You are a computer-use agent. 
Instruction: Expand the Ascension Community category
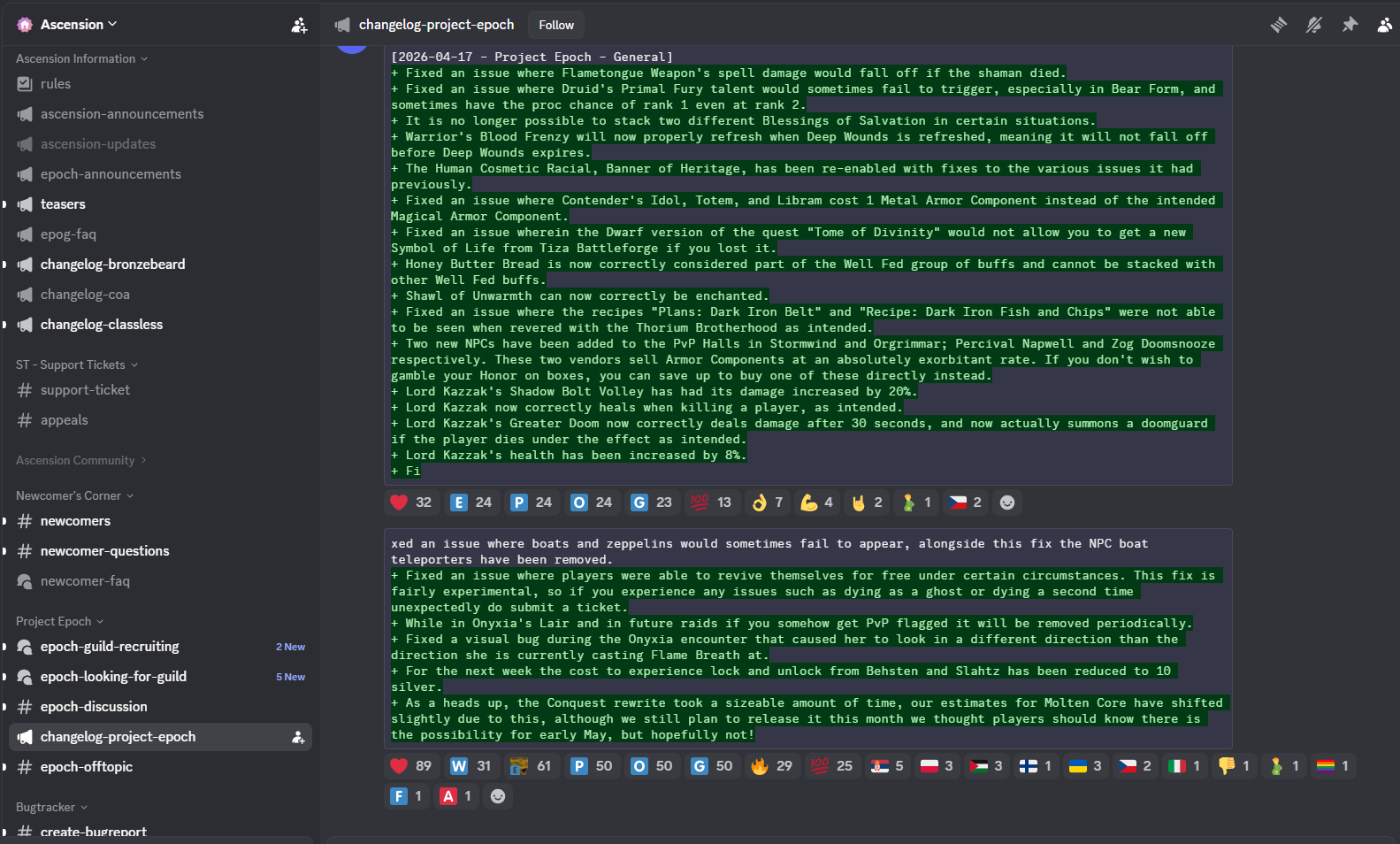[81, 460]
